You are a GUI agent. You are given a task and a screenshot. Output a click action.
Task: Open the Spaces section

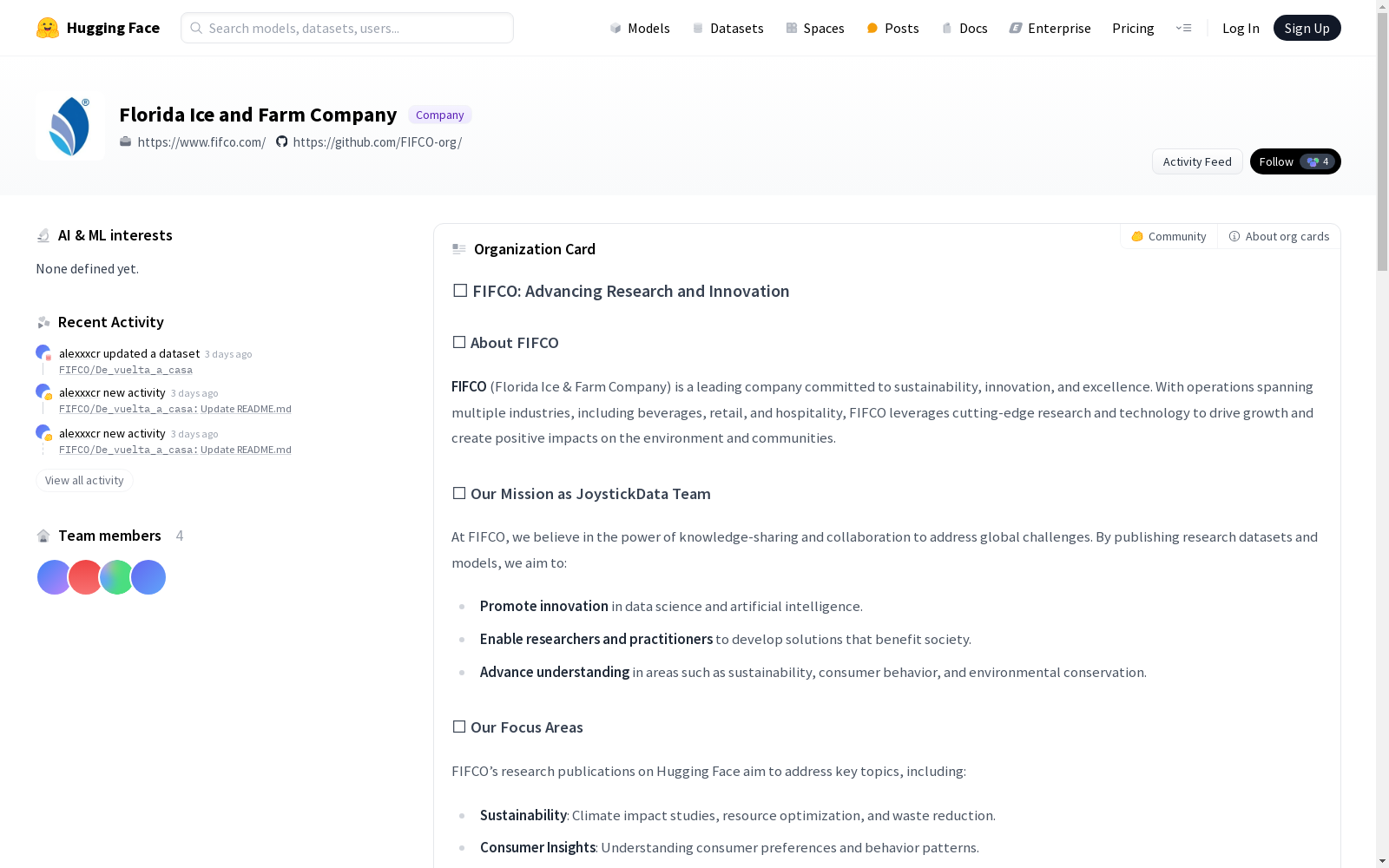coord(814,28)
